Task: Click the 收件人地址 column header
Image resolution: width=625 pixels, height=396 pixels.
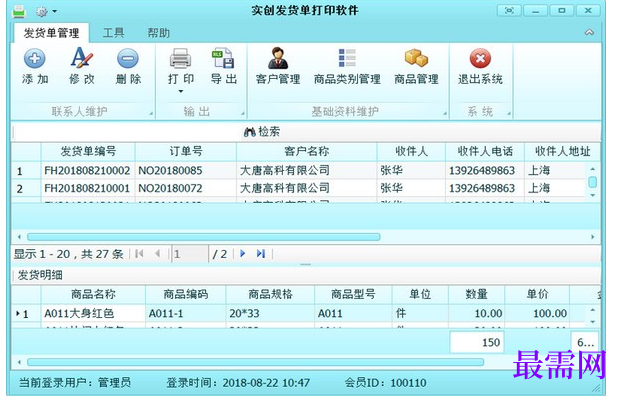Action: click(x=562, y=152)
